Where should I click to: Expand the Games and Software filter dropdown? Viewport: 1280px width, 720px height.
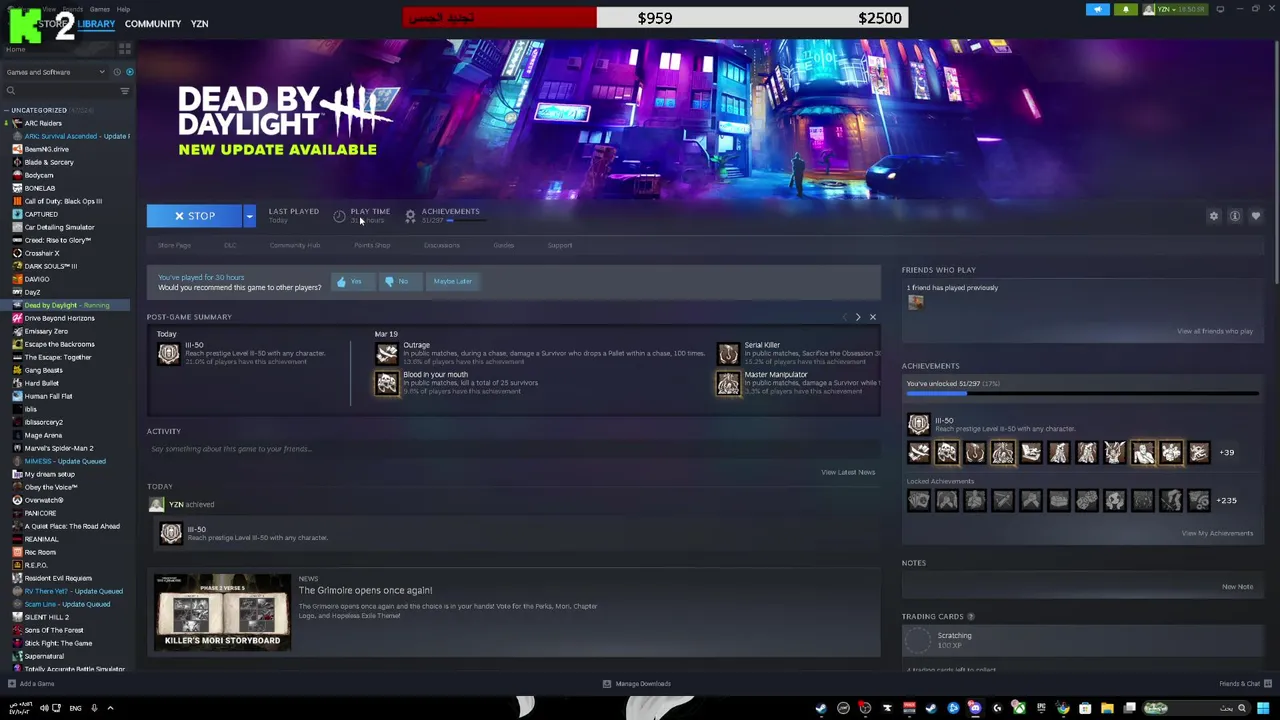[55, 72]
